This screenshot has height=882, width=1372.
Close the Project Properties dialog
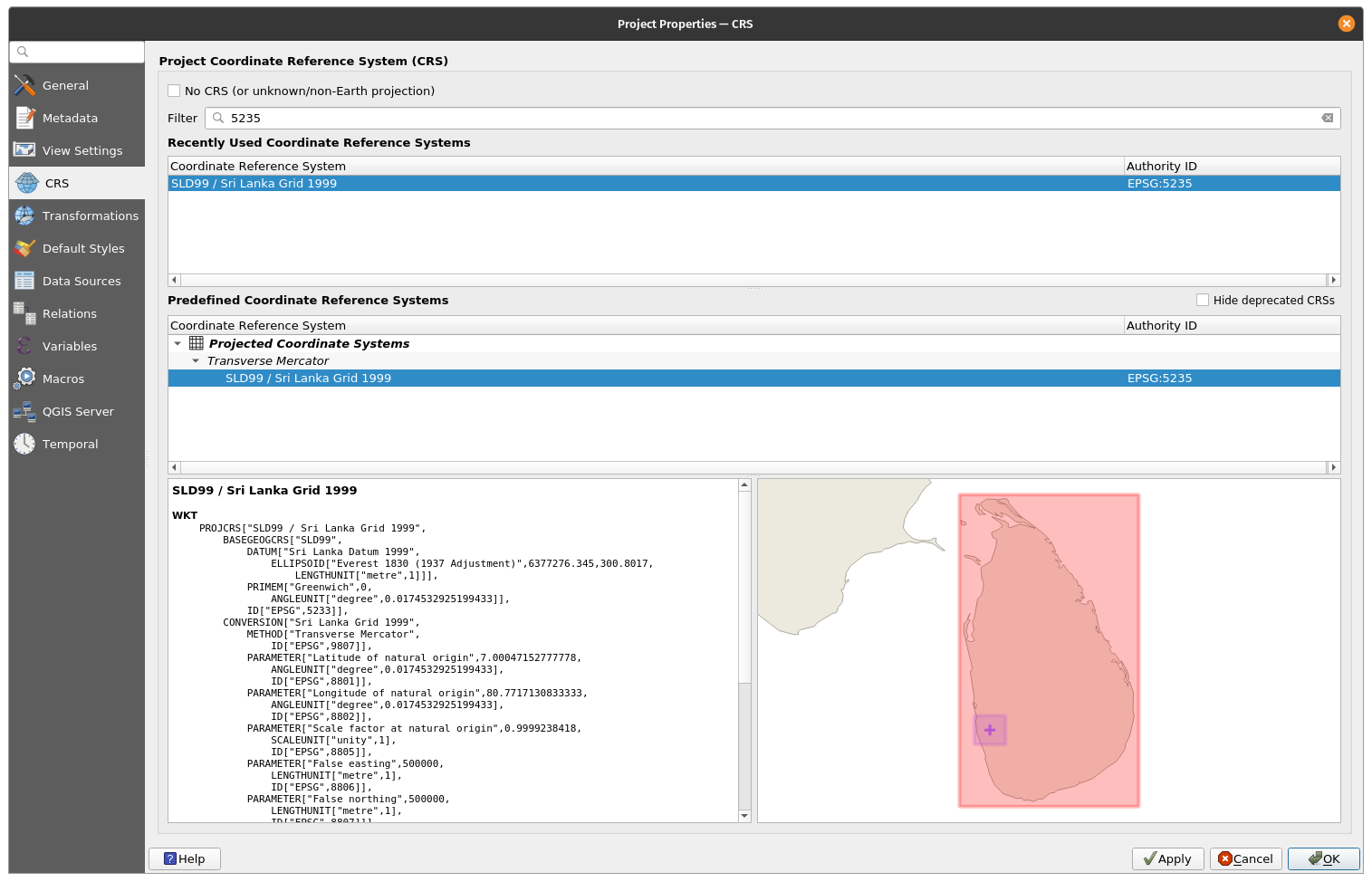(x=1346, y=24)
